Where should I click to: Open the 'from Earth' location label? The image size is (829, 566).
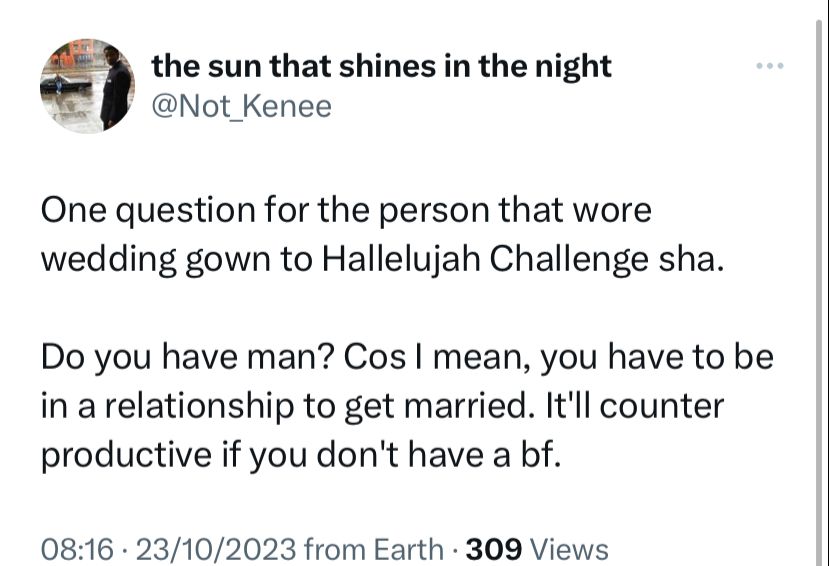click(374, 550)
